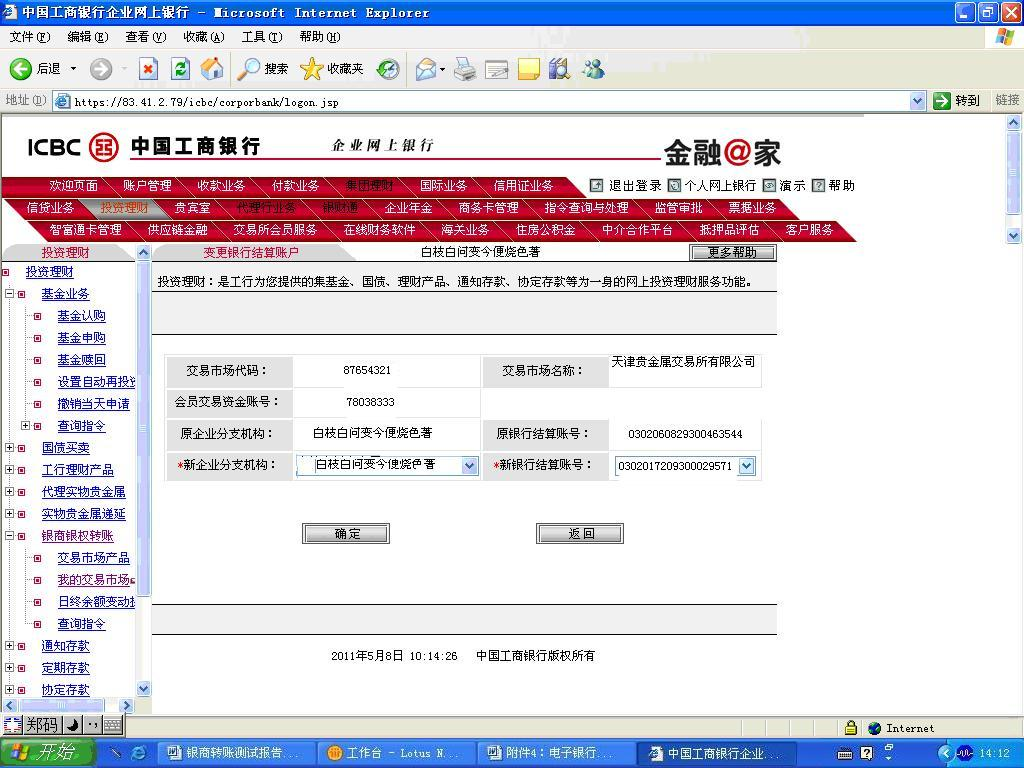1024x768 pixels.
Task: Open the 编辑 menu
Action: click(x=88, y=37)
